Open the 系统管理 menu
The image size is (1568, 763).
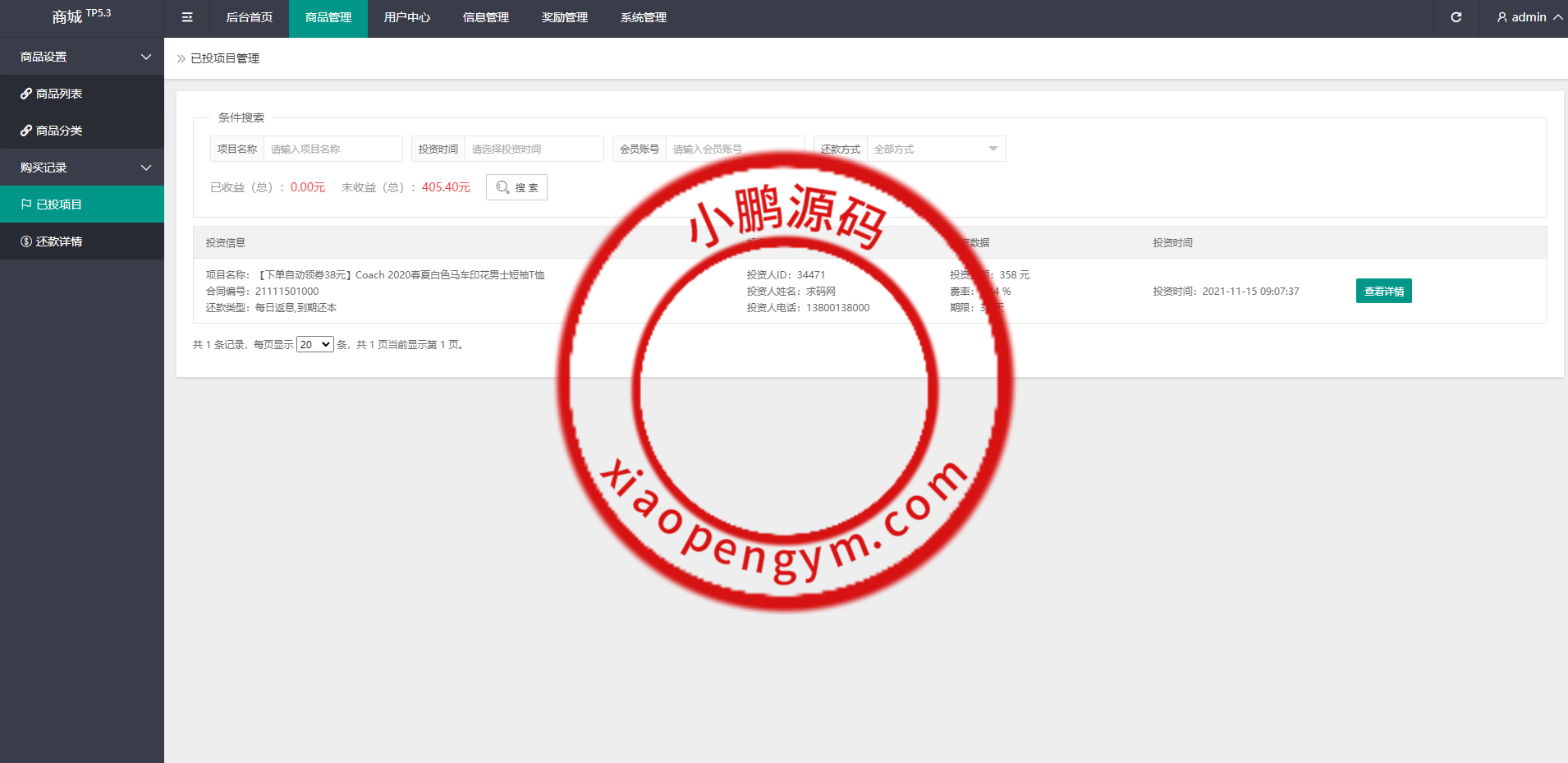pyautogui.click(x=643, y=17)
